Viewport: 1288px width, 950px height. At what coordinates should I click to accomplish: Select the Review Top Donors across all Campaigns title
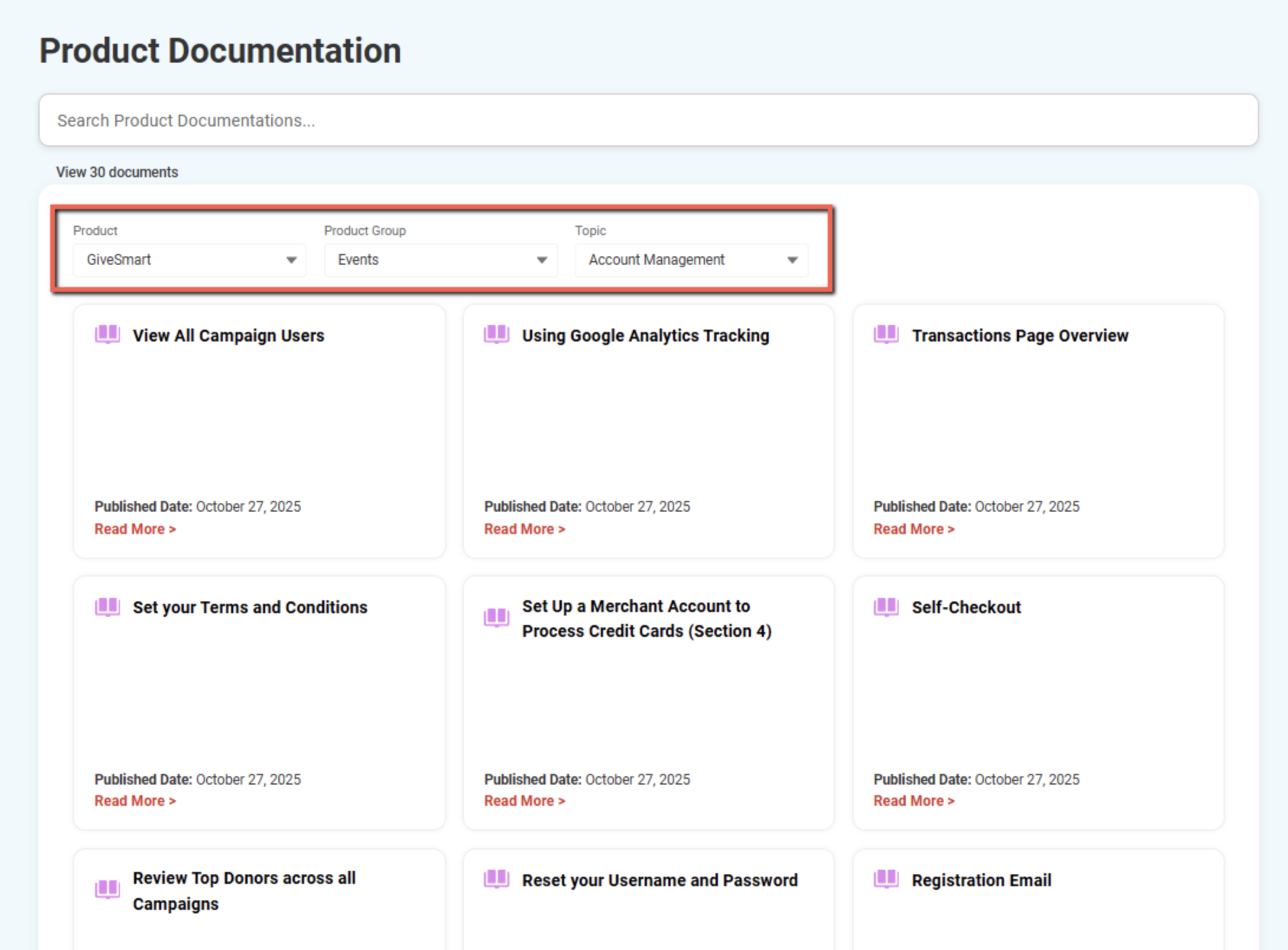(x=244, y=891)
